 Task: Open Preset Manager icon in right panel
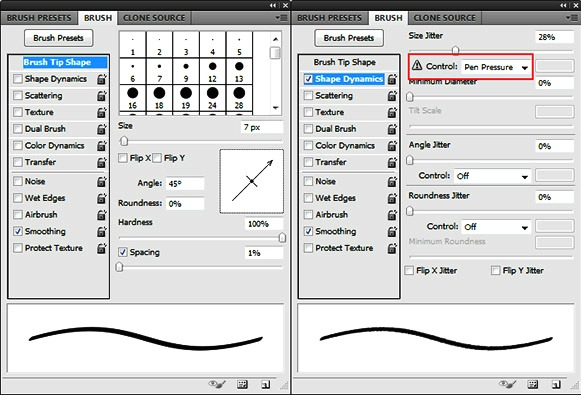pyautogui.click(x=532, y=384)
